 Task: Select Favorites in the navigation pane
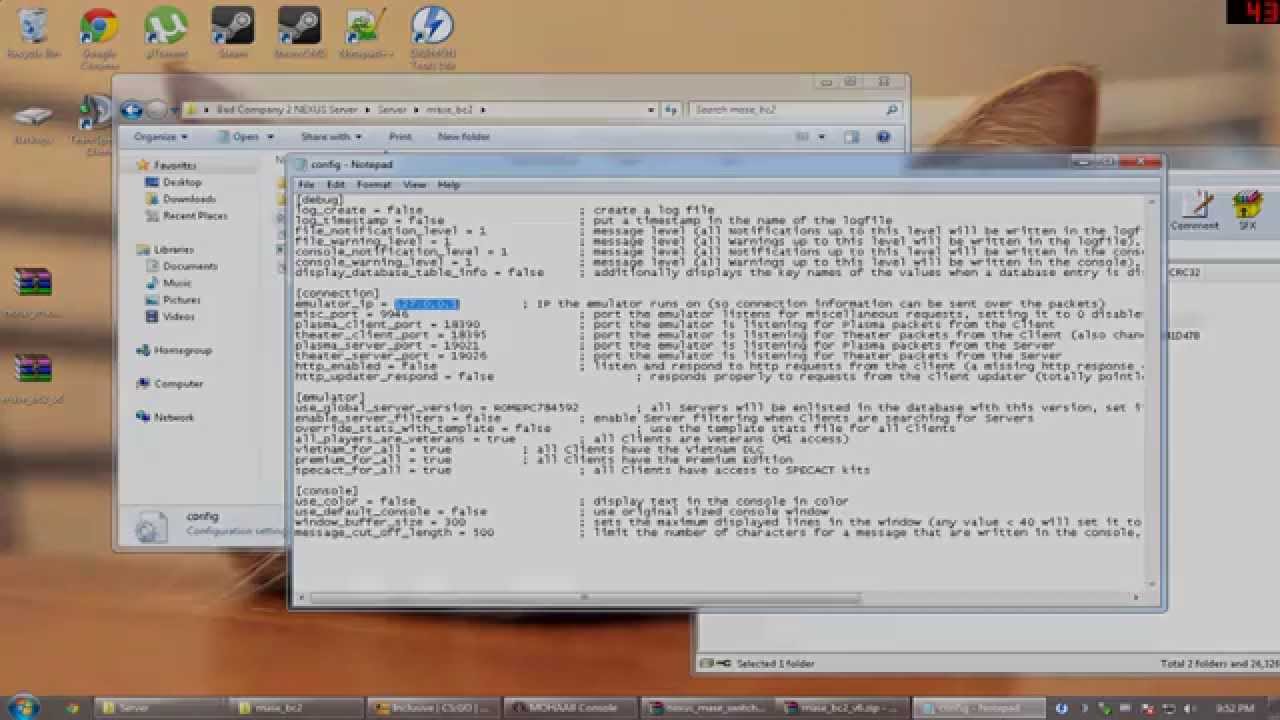pyautogui.click(x=175, y=165)
